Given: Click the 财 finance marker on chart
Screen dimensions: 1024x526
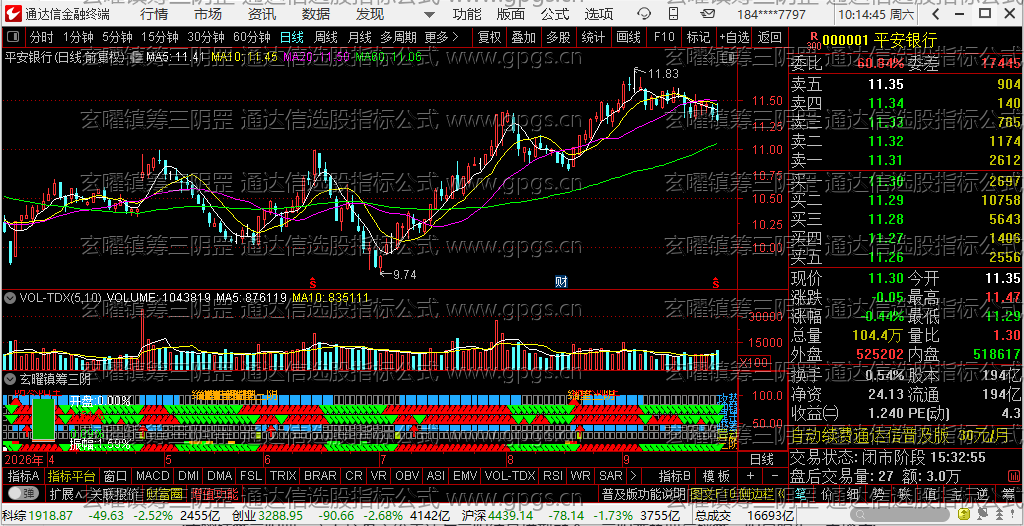Looking at the screenshot, I should tap(561, 282).
